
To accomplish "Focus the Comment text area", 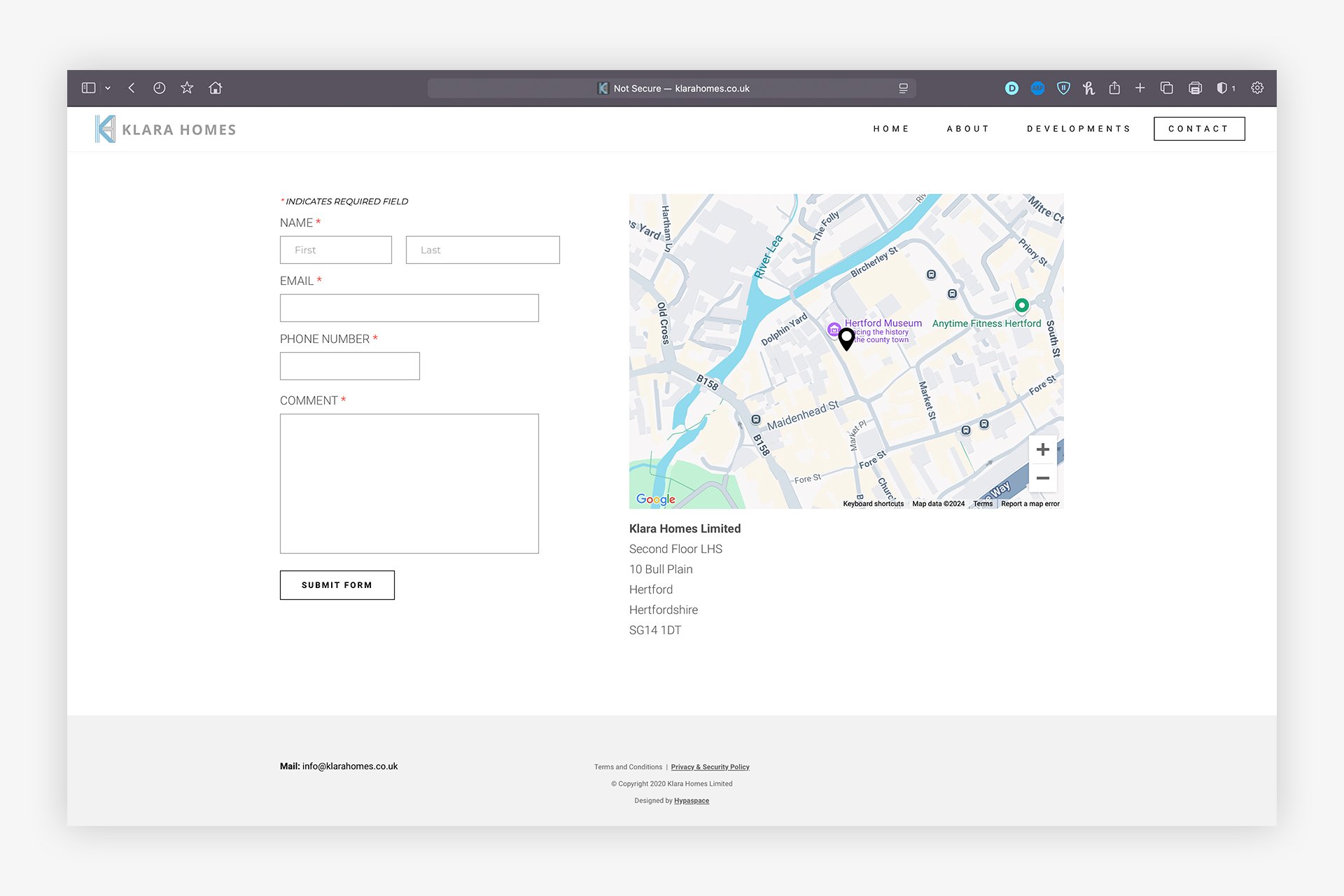I will 409,484.
